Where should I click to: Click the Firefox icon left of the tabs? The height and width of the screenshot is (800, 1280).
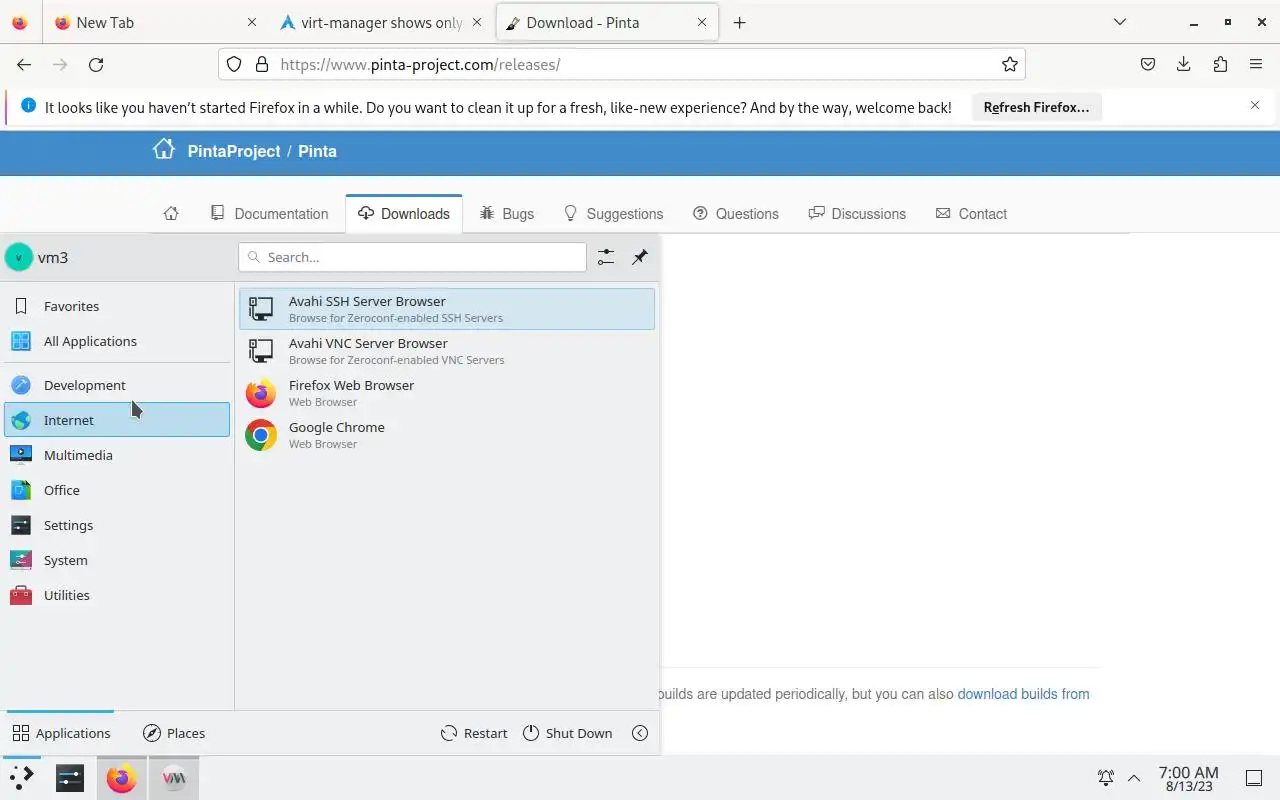[20, 22]
